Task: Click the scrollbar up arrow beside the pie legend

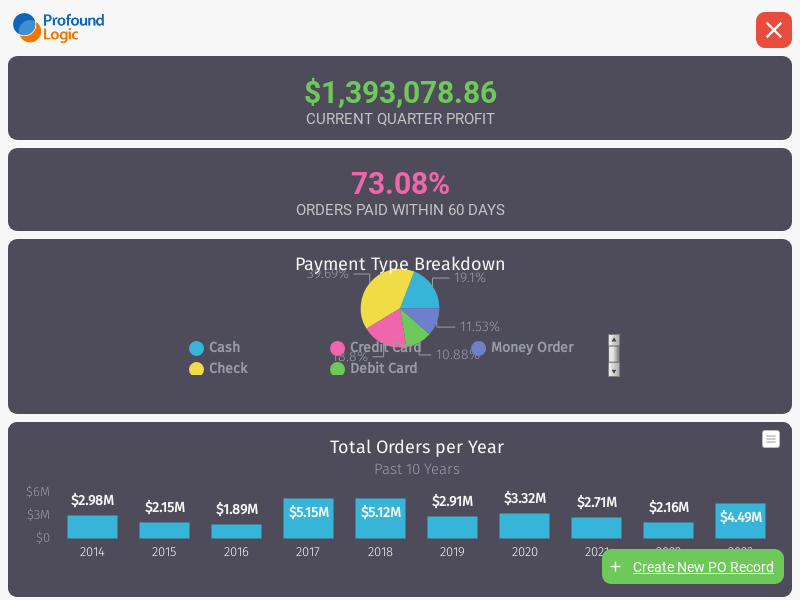Action: [613, 339]
